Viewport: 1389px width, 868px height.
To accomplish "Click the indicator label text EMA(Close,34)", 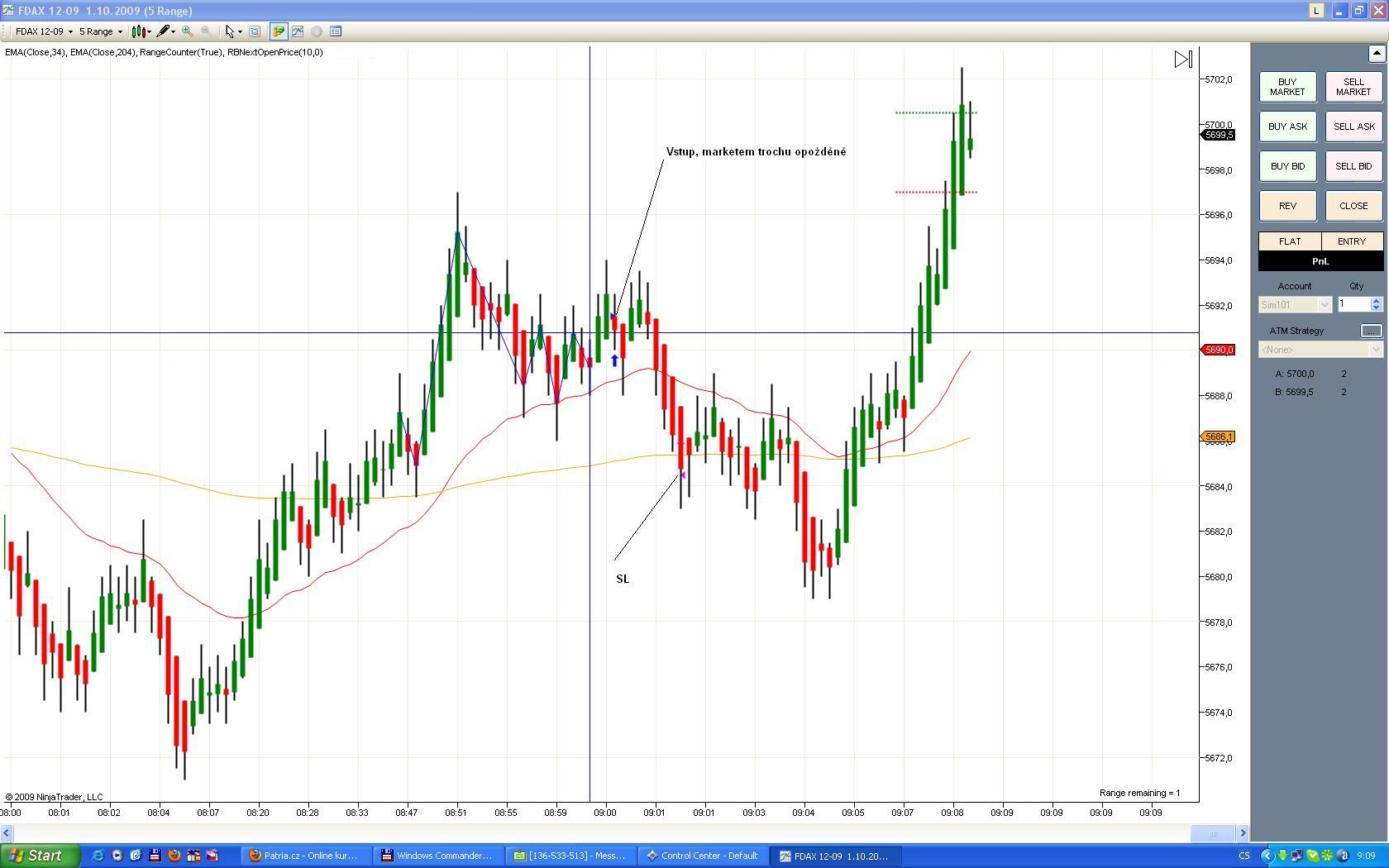I will coord(35,52).
